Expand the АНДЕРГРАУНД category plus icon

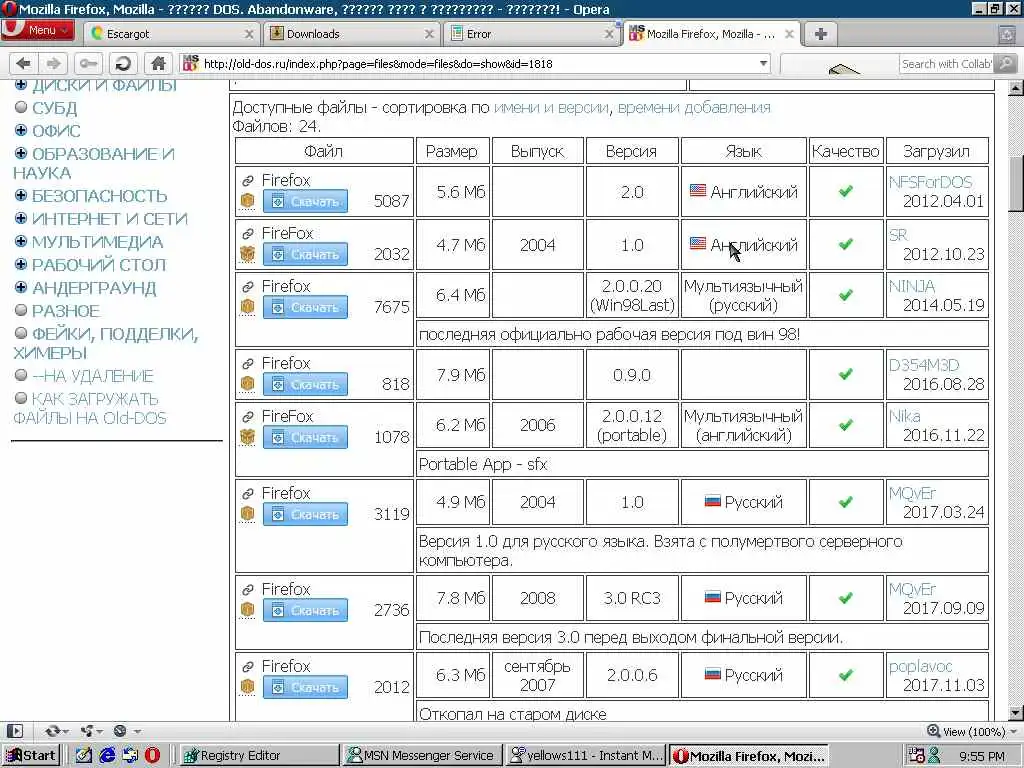pyautogui.click(x=21, y=287)
